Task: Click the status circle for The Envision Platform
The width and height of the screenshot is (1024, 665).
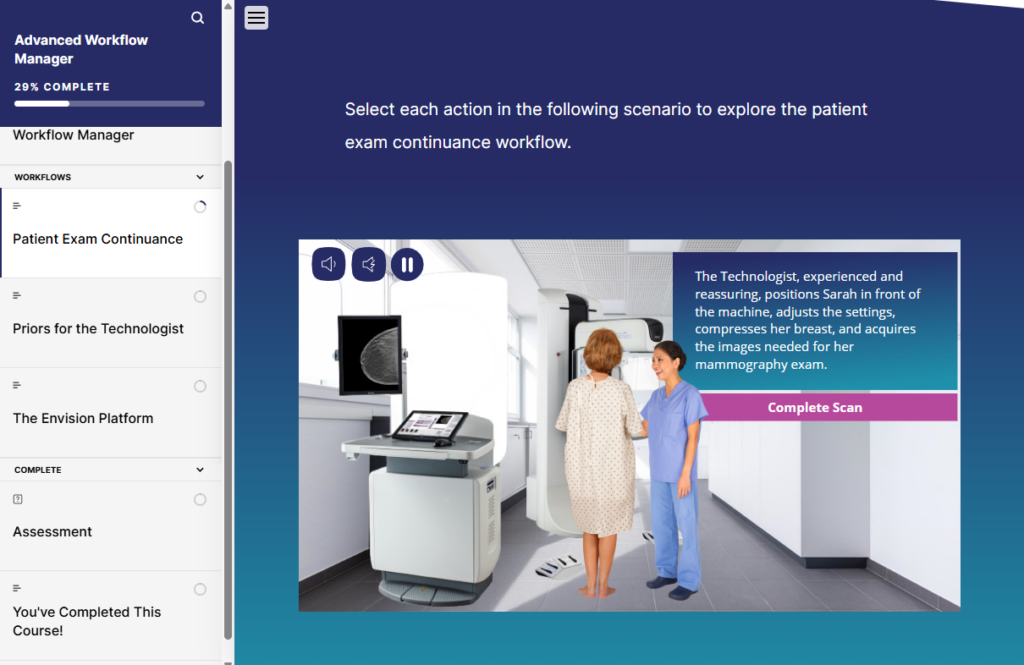Action: [200, 386]
